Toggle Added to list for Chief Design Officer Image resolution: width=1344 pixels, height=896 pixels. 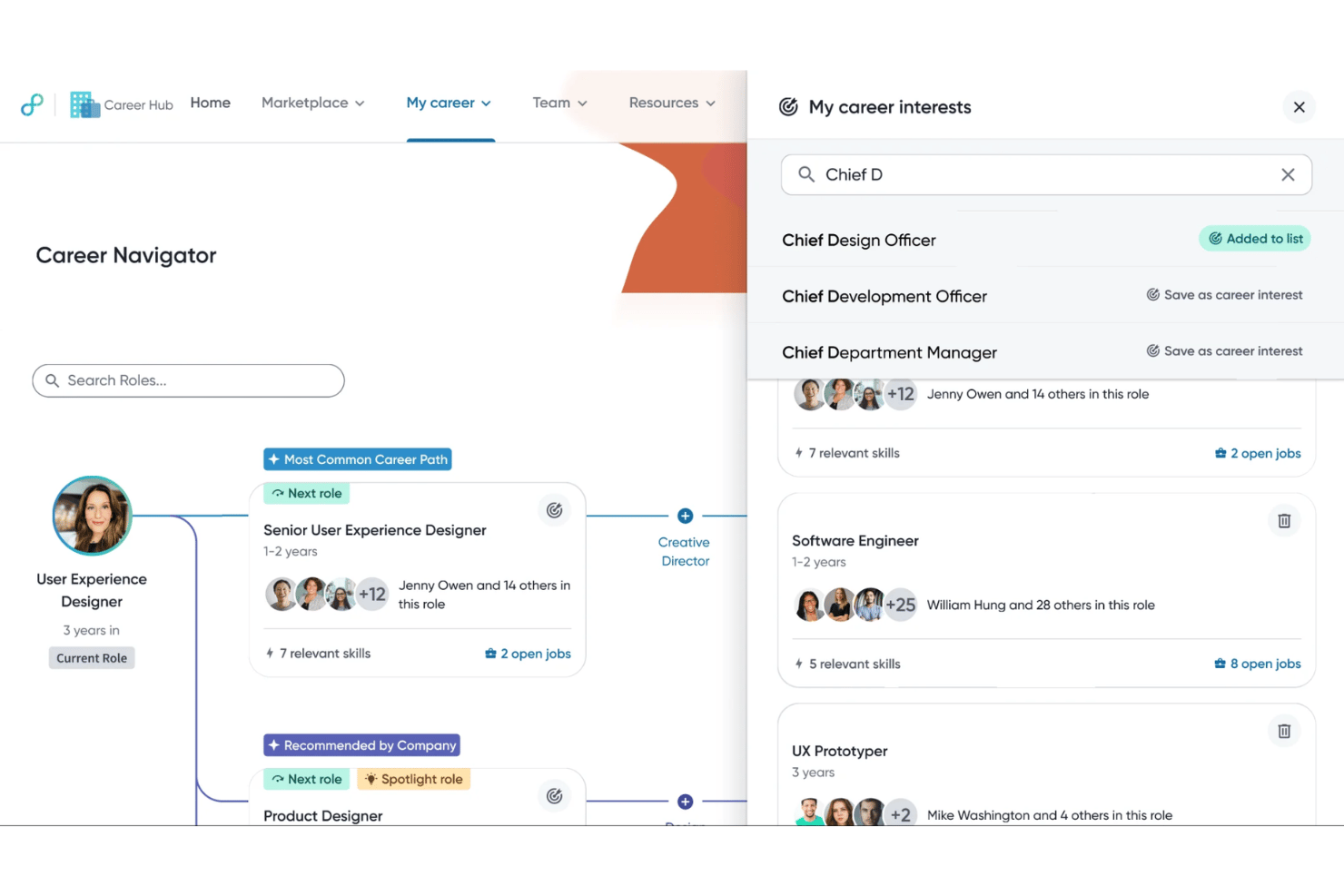point(1254,239)
